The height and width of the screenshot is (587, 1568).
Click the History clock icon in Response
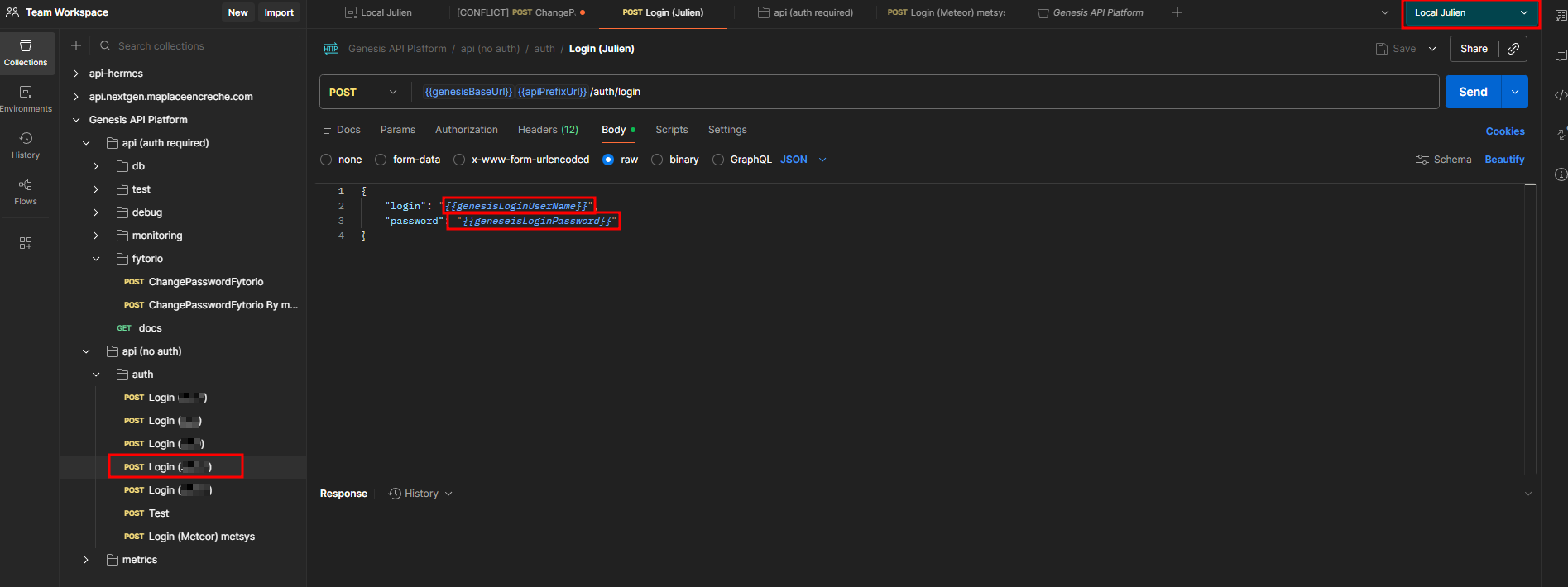click(396, 494)
